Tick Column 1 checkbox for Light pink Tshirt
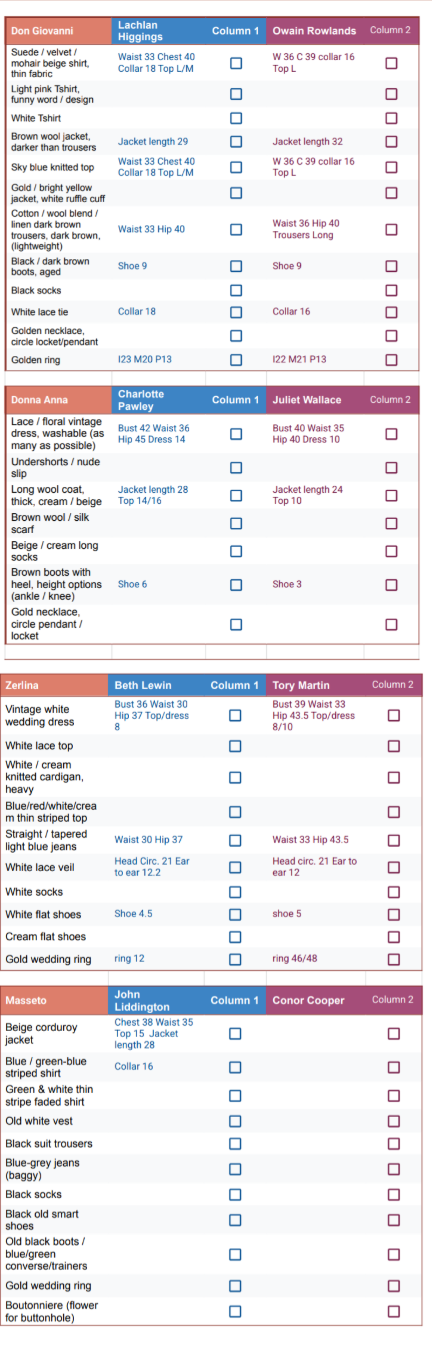Image resolution: width=432 pixels, height=1346 pixels. pos(235,95)
